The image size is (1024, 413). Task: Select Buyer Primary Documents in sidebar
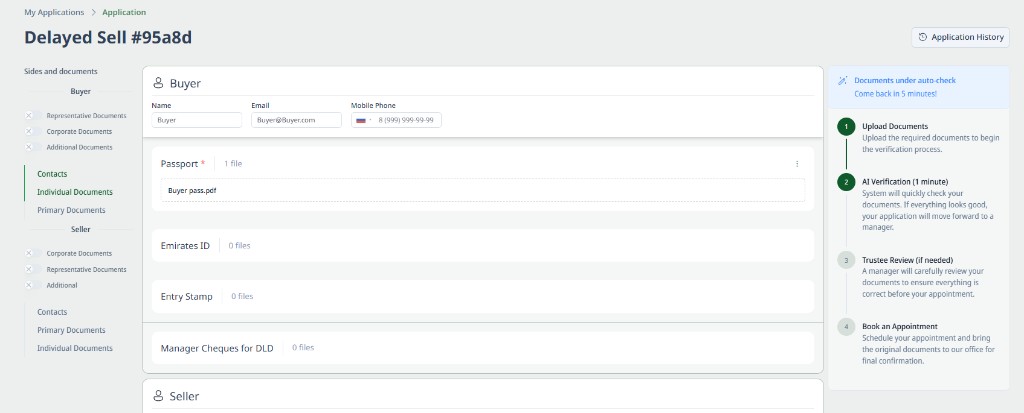point(71,210)
